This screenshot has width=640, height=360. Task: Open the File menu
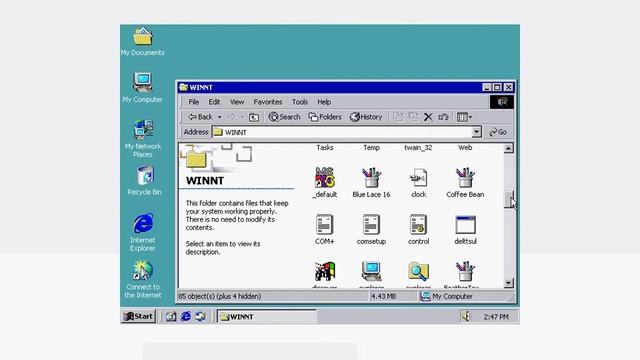click(x=193, y=102)
